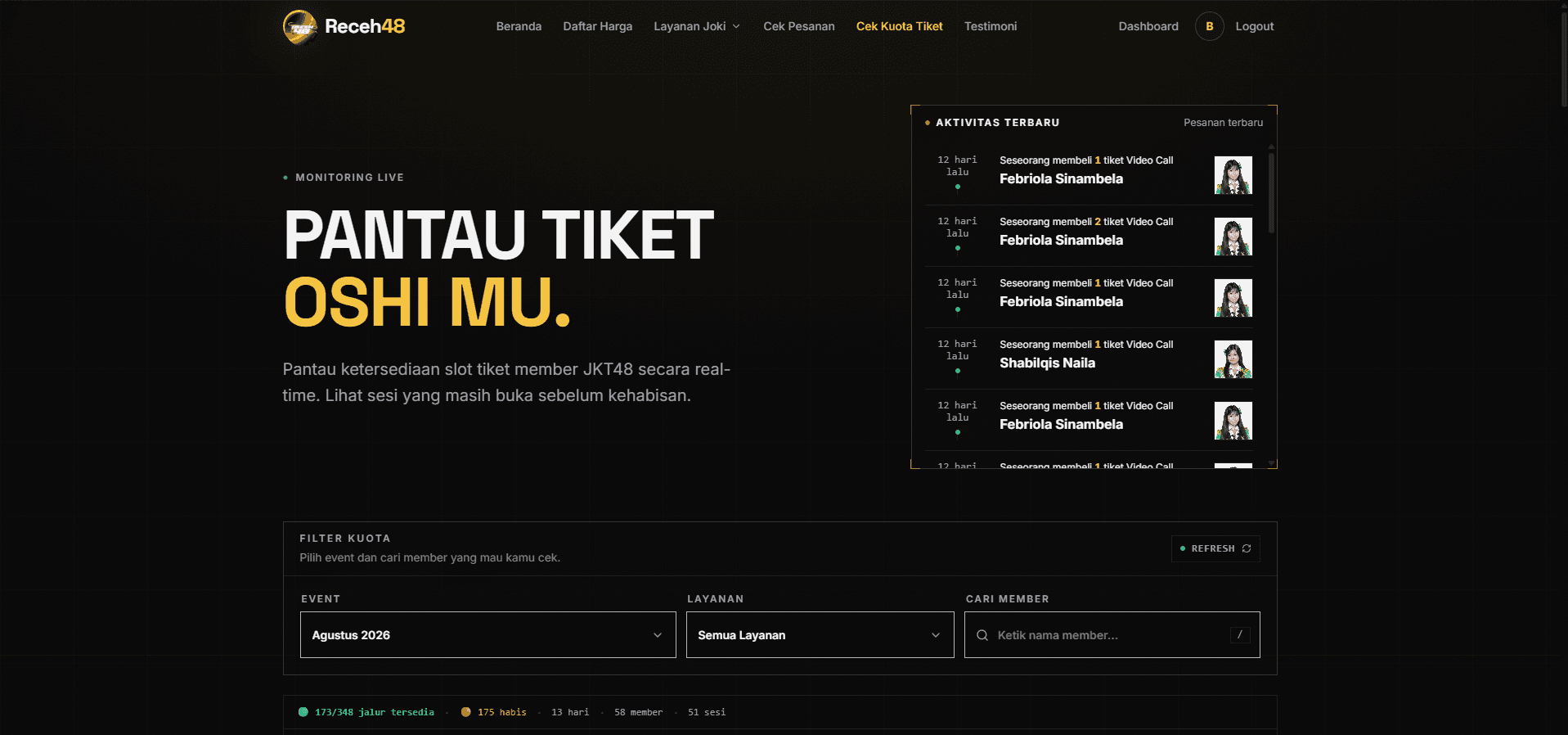Expand the Layanan Joki menu chevron
The width and height of the screenshot is (1568, 735).
pos(736,26)
